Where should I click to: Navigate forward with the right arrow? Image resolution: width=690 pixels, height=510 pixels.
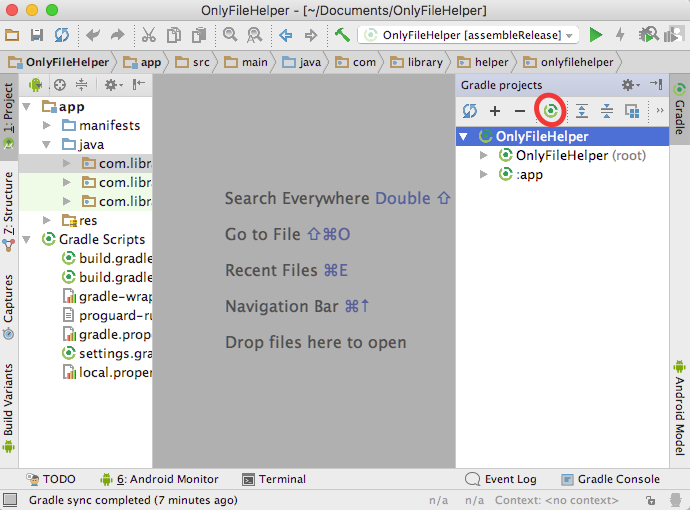tap(311, 35)
